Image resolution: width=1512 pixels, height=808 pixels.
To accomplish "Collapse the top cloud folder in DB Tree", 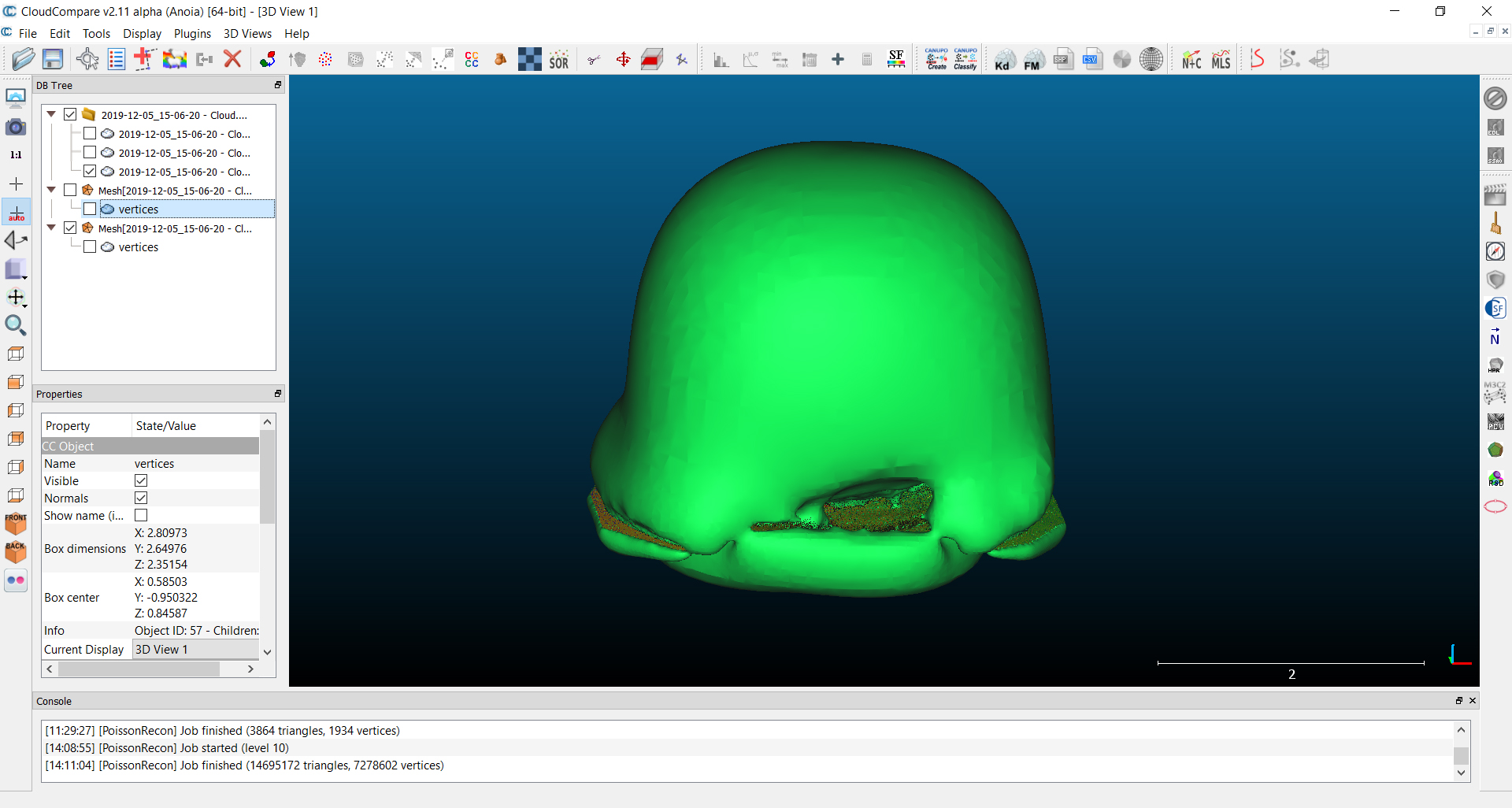I will 52,114.
